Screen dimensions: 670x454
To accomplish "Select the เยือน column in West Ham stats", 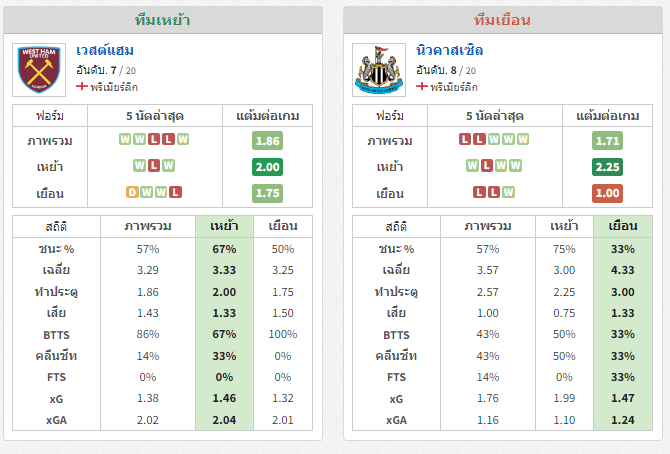I will 283,226.
